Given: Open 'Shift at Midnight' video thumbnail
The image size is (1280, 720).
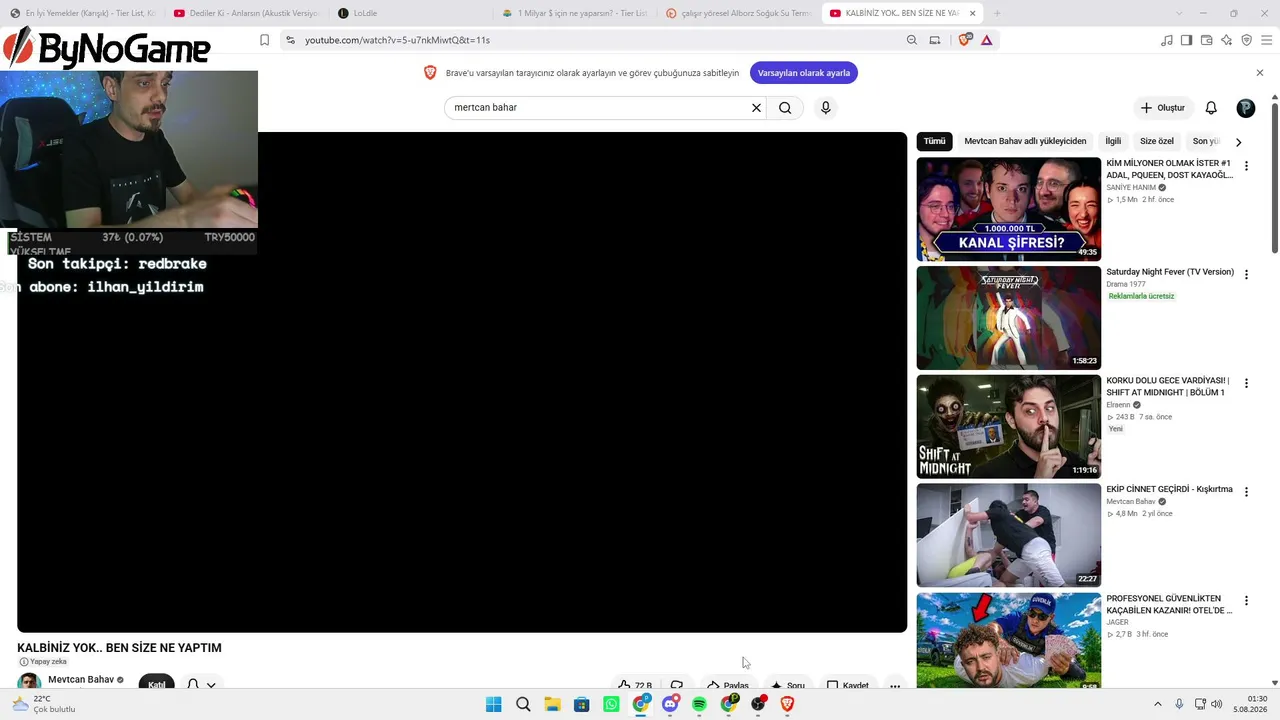Looking at the screenshot, I should click(1009, 427).
